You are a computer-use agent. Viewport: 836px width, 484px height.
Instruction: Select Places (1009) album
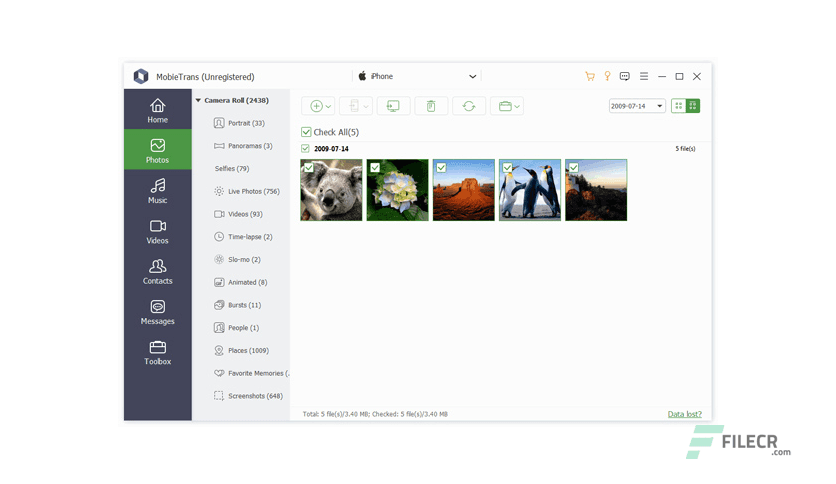pyautogui.click(x=240, y=350)
